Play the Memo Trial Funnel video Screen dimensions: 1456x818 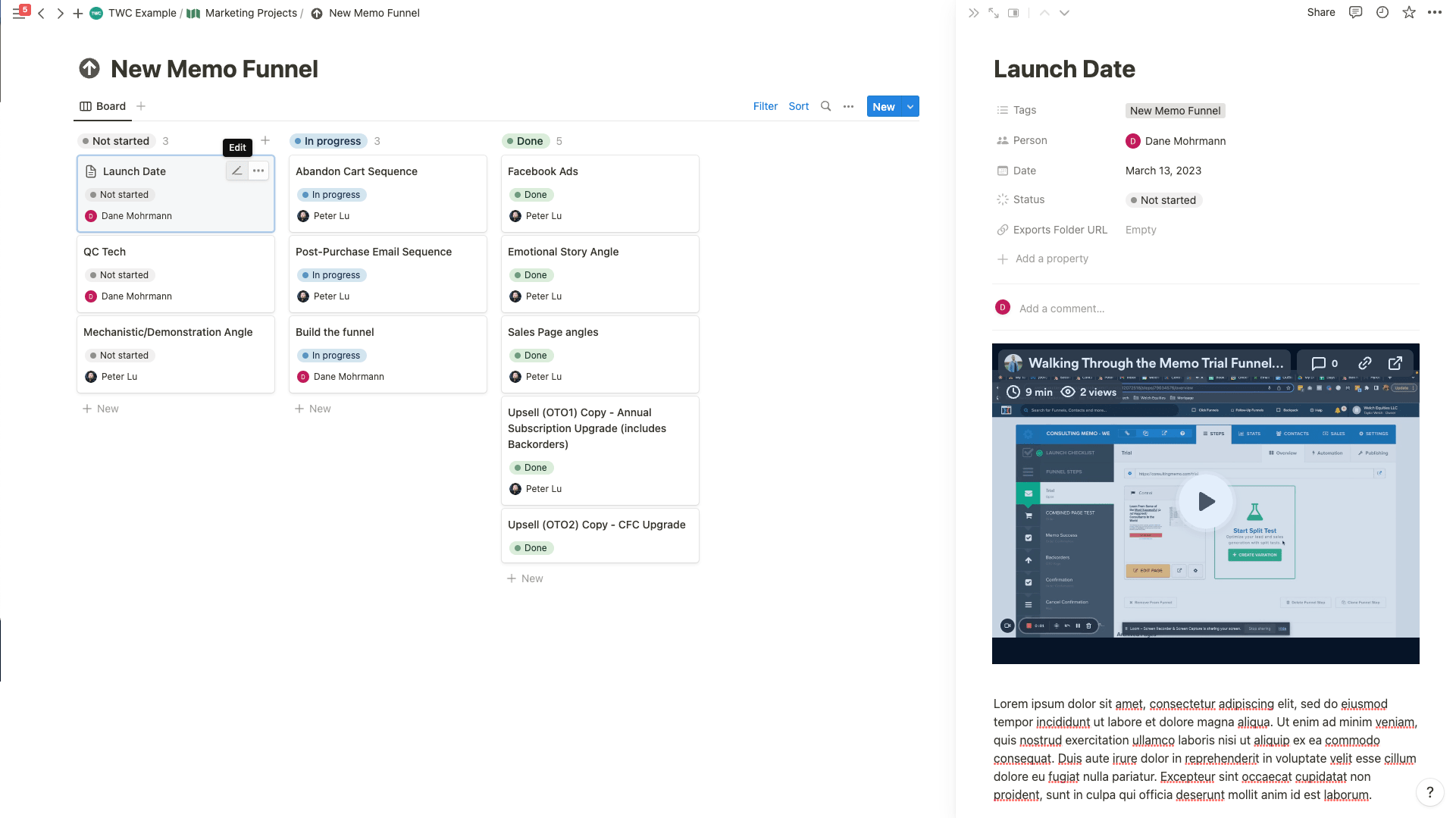pos(1205,501)
